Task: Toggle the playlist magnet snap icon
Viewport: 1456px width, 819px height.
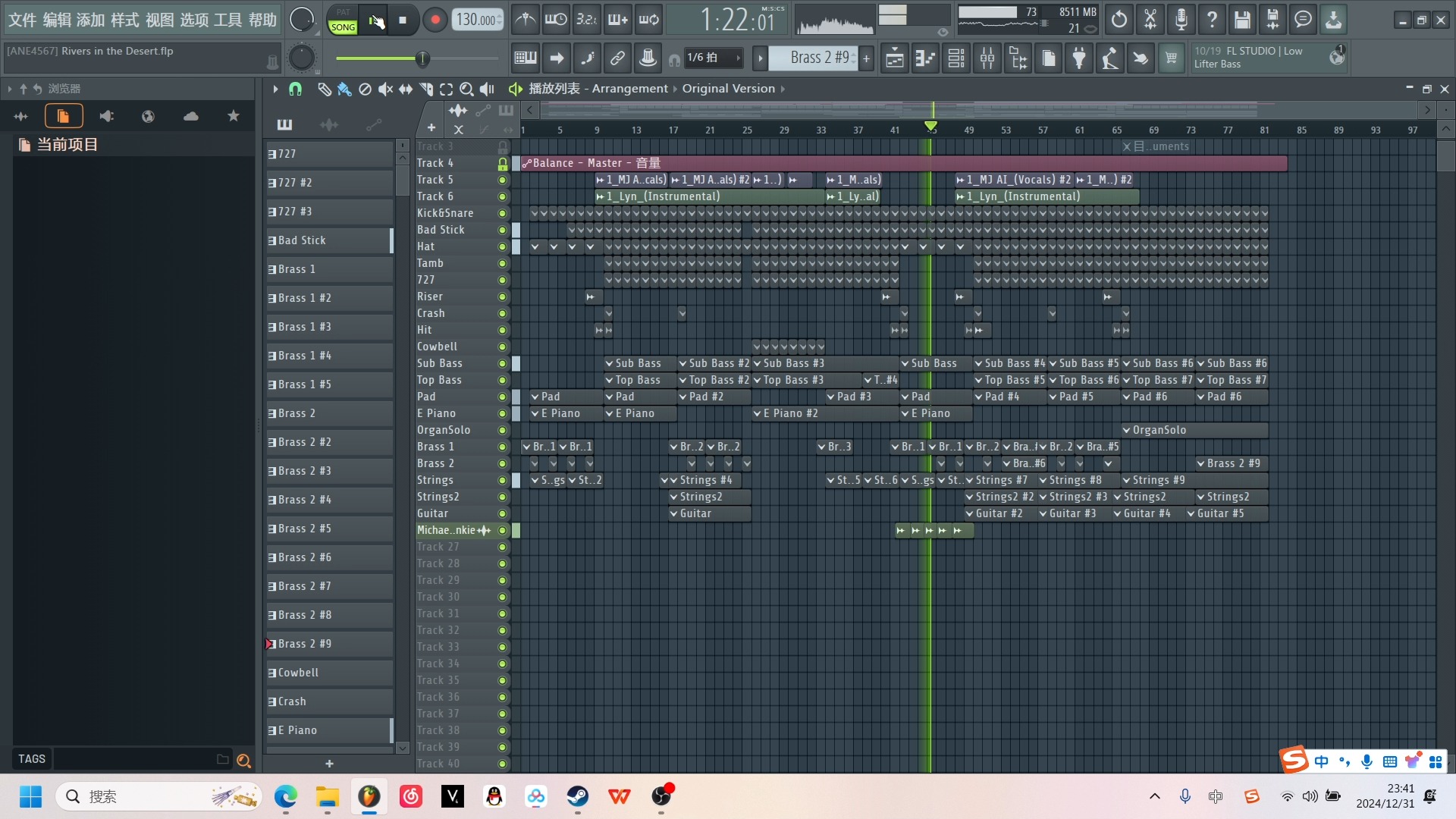Action: pyautogui.click(x=295, y=89)
